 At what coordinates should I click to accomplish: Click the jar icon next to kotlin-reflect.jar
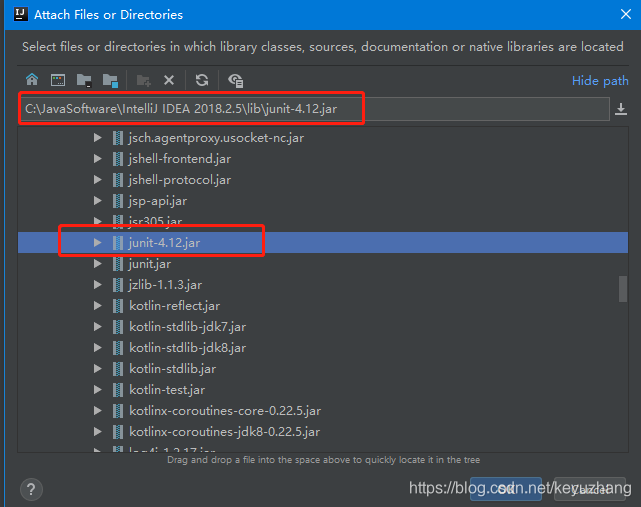(x=118, y=306)
